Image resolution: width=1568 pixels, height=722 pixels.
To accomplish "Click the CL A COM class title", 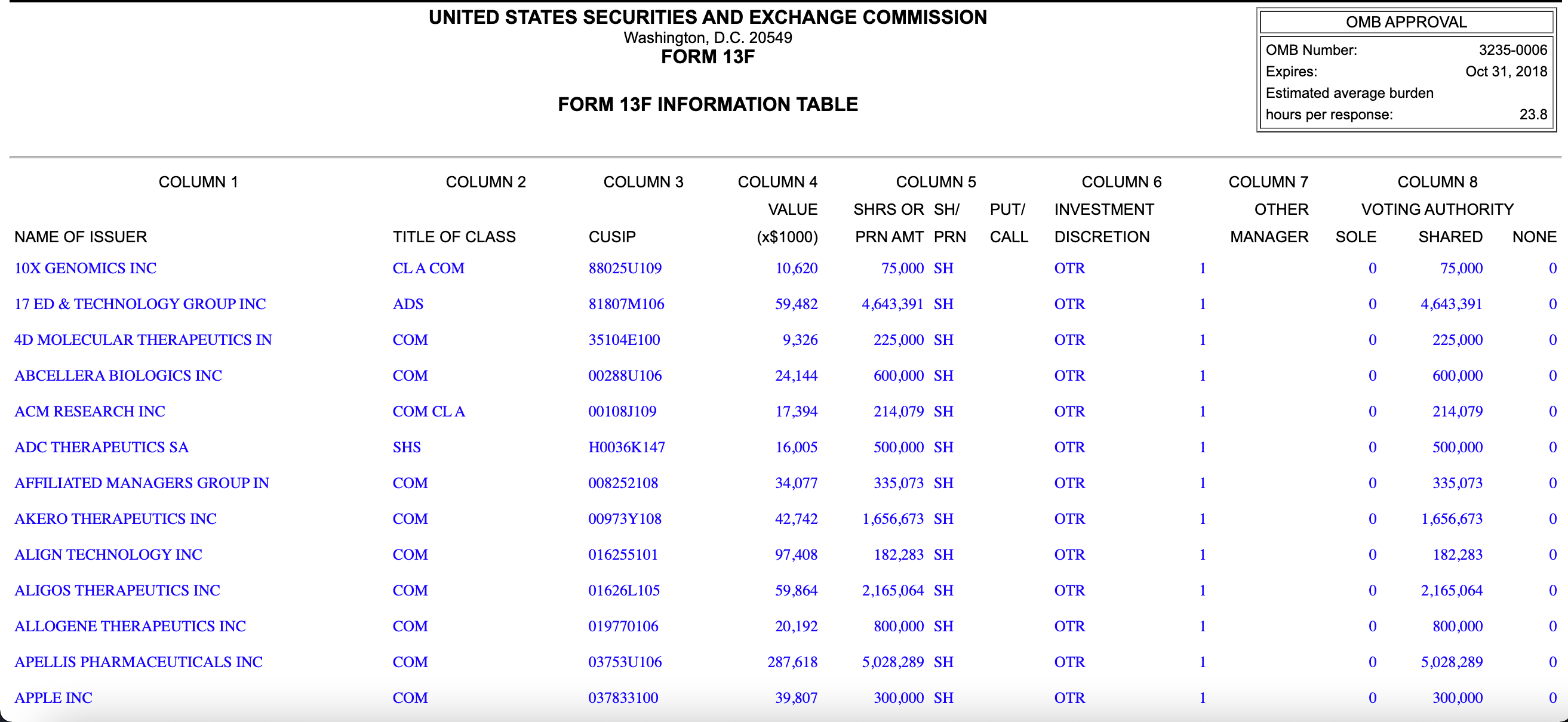I will [429, 269].
